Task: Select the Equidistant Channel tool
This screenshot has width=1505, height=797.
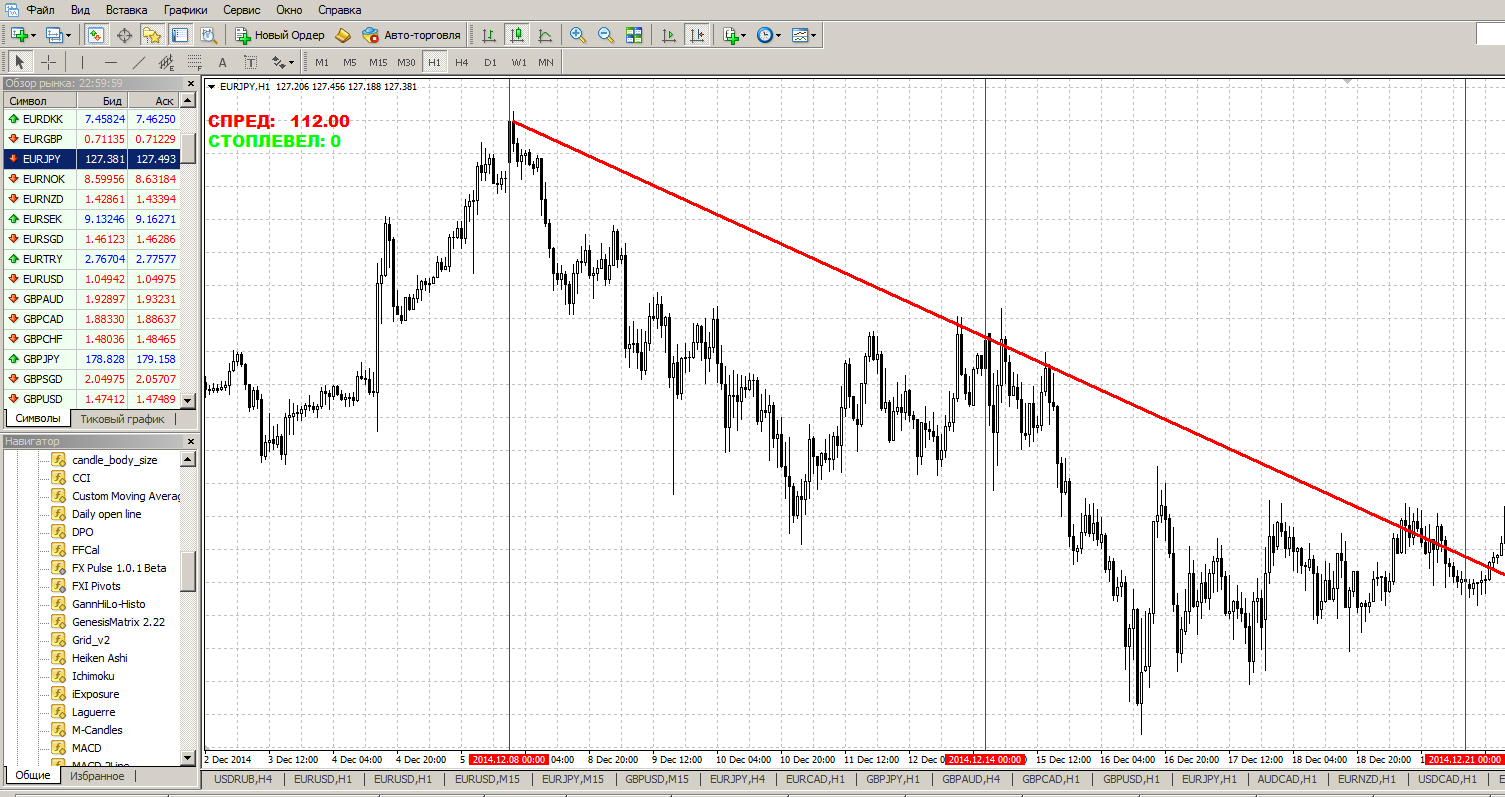Action: [x=166, y=62]
